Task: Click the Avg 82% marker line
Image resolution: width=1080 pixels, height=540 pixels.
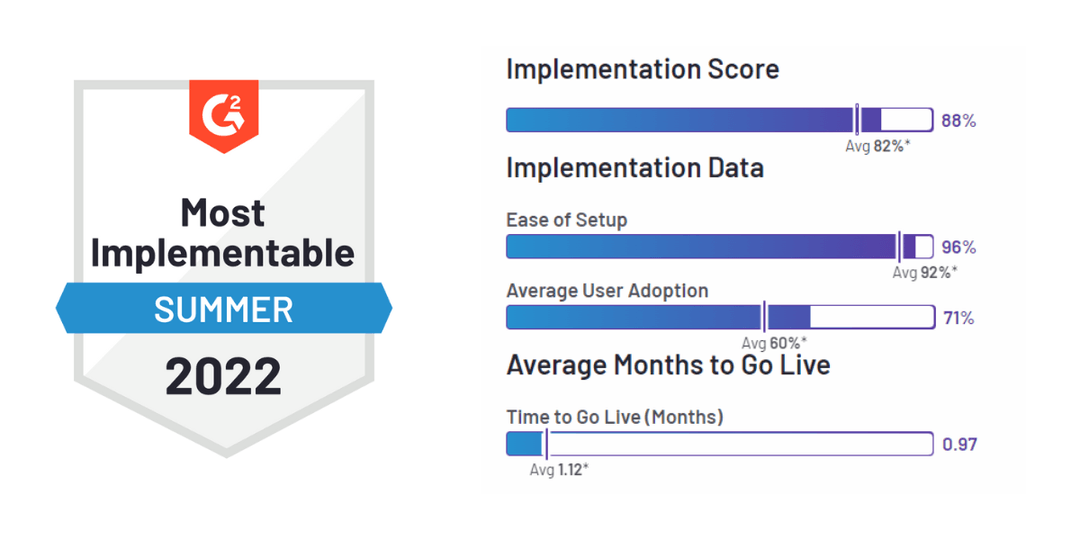Action: coord(857,120)
